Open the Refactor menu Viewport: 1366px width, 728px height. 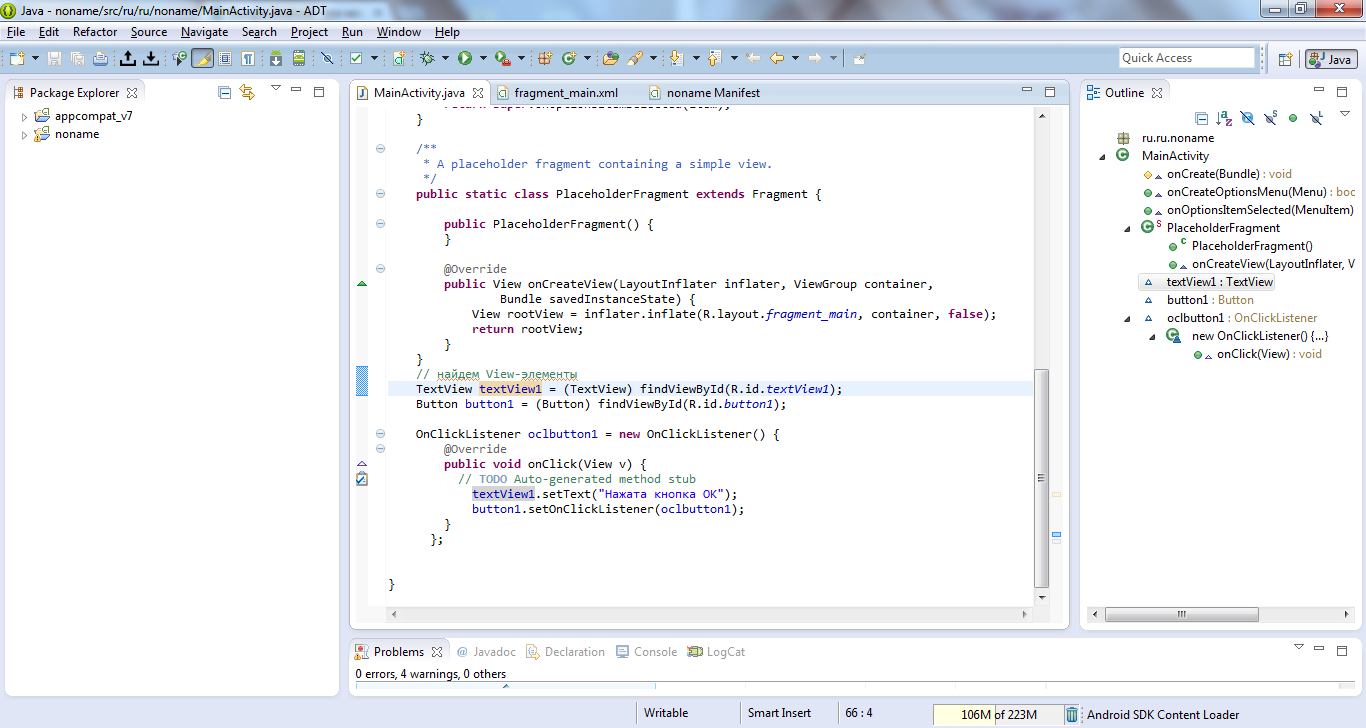pos(95,32)
